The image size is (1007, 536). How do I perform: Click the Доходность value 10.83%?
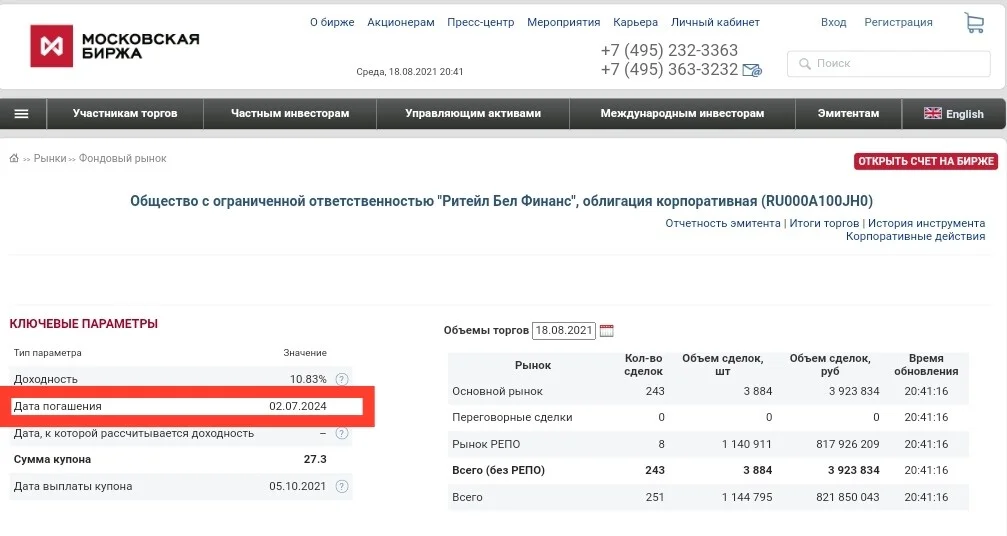(308, 379)
